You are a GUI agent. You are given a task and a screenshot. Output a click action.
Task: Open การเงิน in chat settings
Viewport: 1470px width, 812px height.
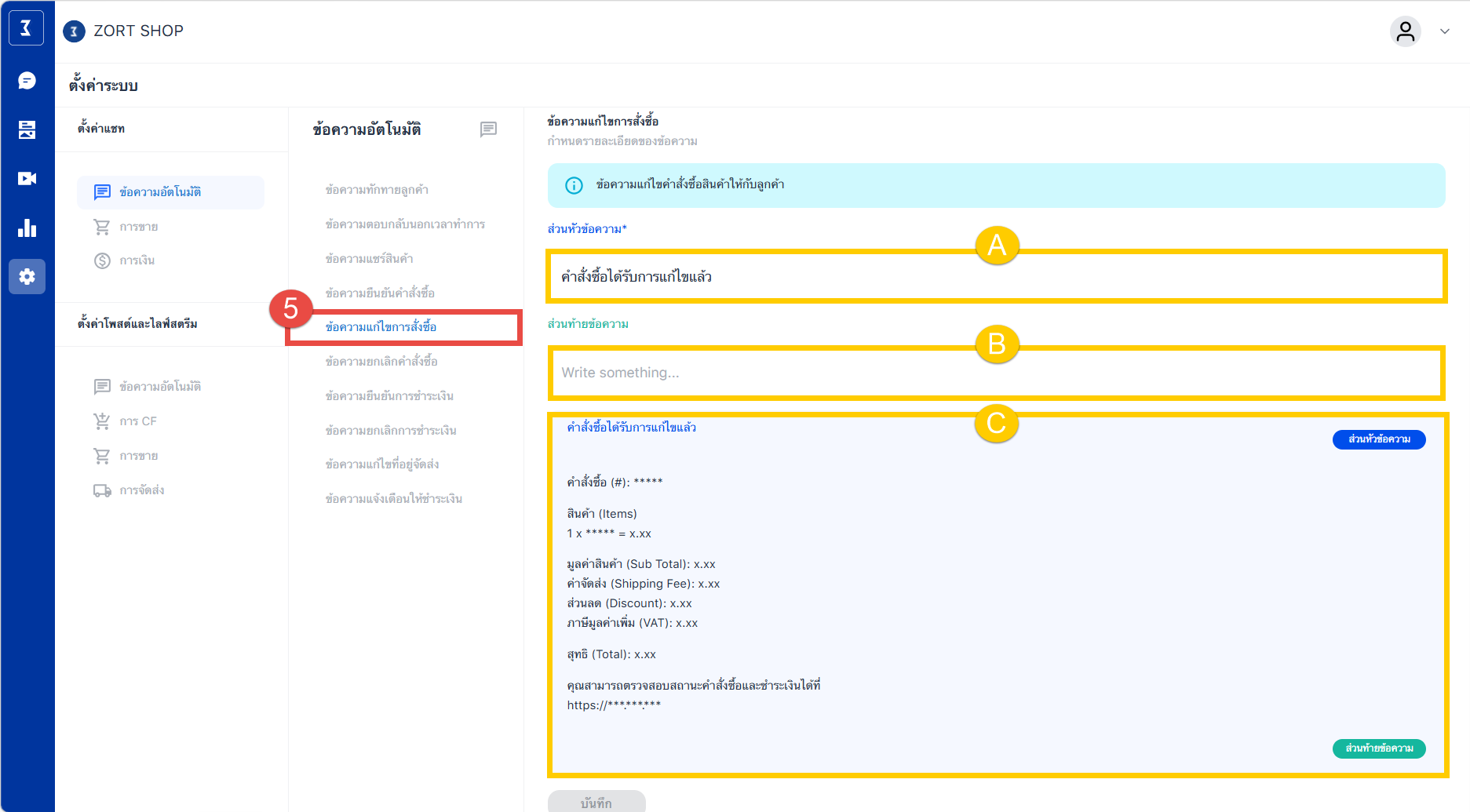(137, 260)
